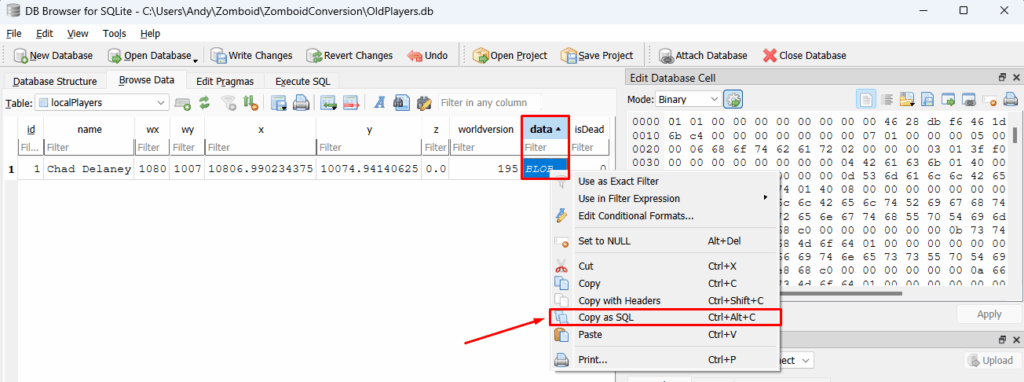This screenshot has height=382, width=1024.
Task: Click the print icon in Edit Database Cell
Action: pos(1010,99)
